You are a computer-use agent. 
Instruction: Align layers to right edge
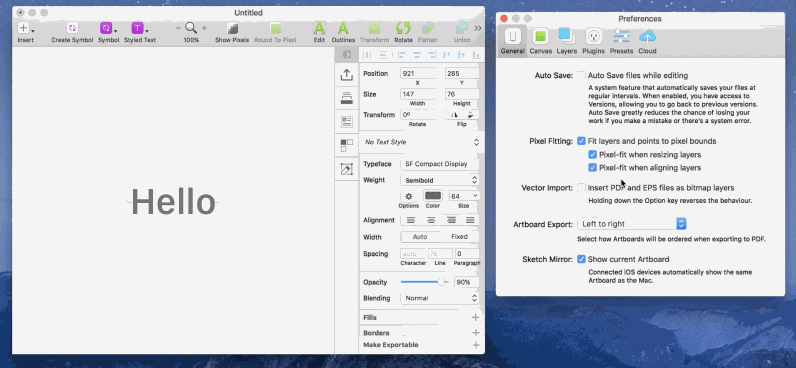pyautogui.click(x=432, y=55)
